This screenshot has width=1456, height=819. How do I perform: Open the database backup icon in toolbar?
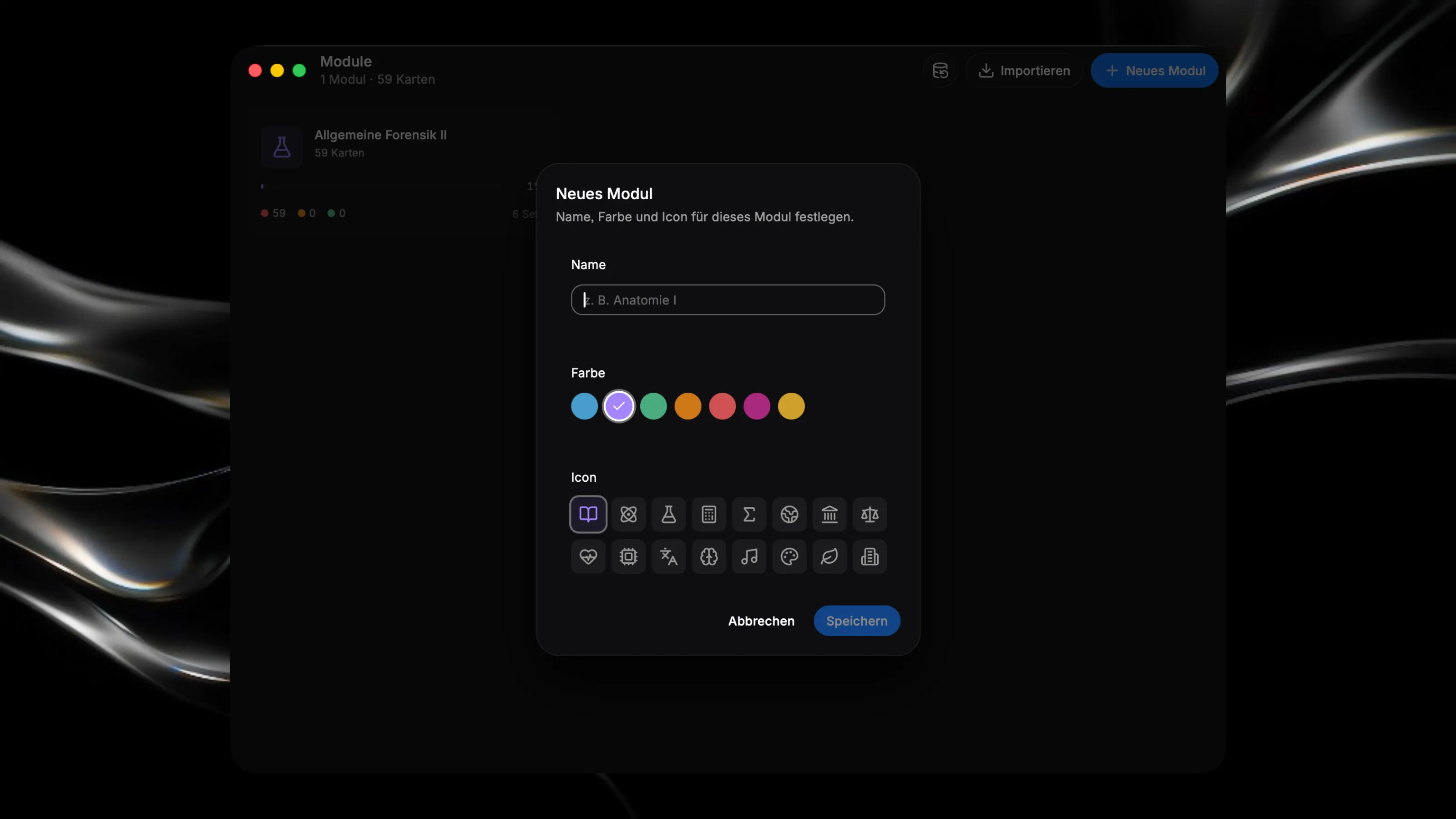940,71
